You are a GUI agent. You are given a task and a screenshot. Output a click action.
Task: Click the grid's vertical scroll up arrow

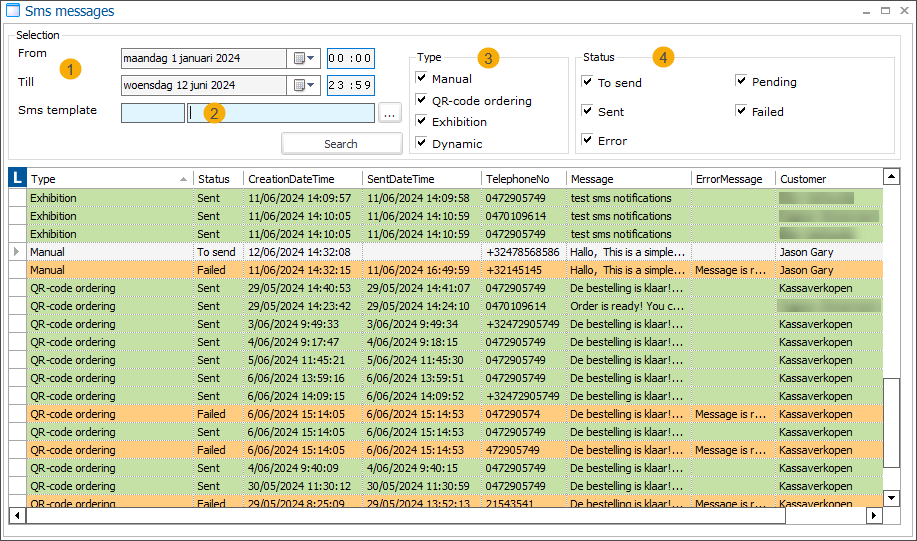pyautogui.click(x=891, y=178)
